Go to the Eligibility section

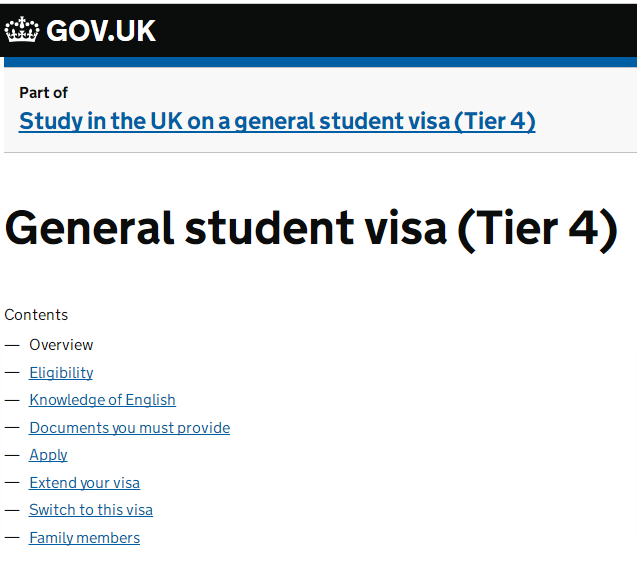pyautogui.click(x=61, y=373)
